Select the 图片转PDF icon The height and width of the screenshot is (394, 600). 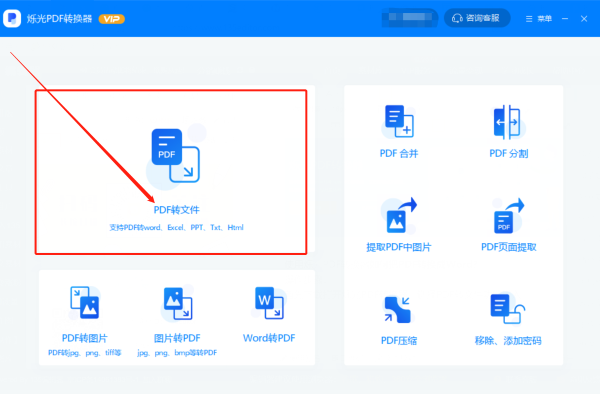178,303
